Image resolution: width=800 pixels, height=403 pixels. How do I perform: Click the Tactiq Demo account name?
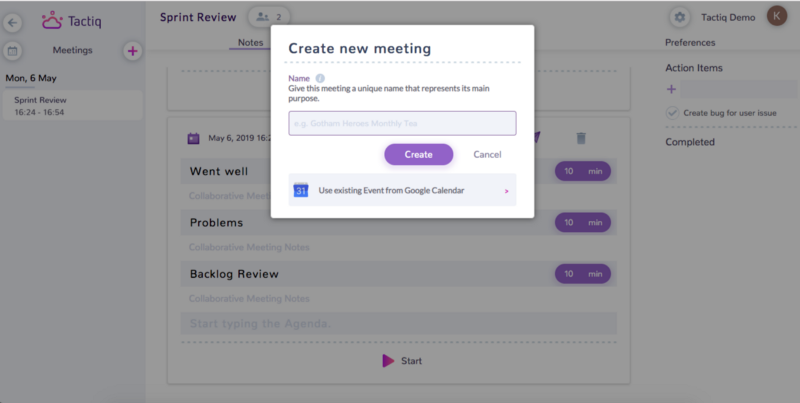coord(728,17)
